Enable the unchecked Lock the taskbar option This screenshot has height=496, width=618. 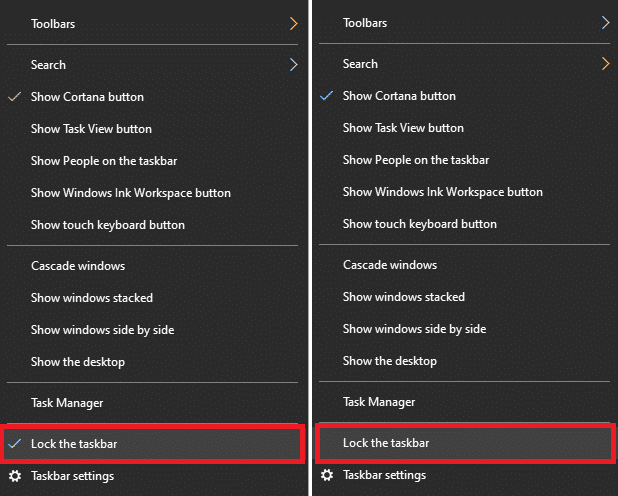pyautogui.click(x=386, y=442)
